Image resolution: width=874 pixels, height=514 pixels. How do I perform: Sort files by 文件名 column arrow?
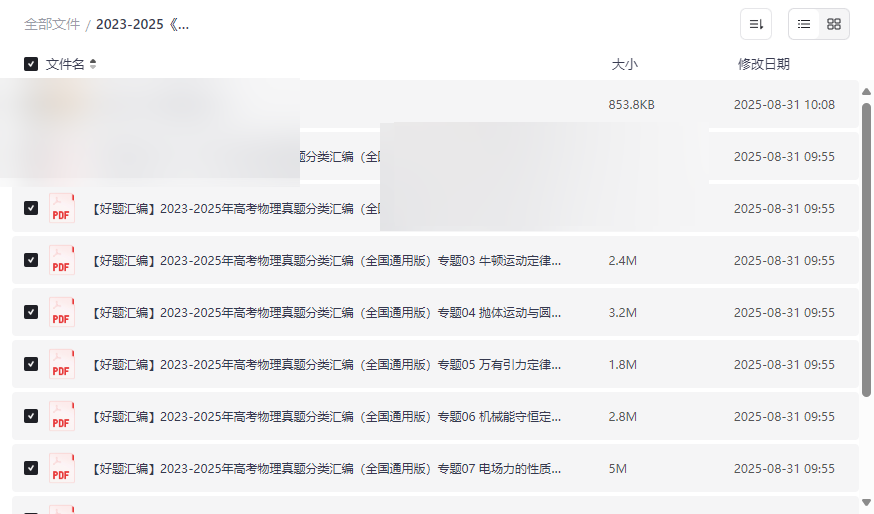93,64
